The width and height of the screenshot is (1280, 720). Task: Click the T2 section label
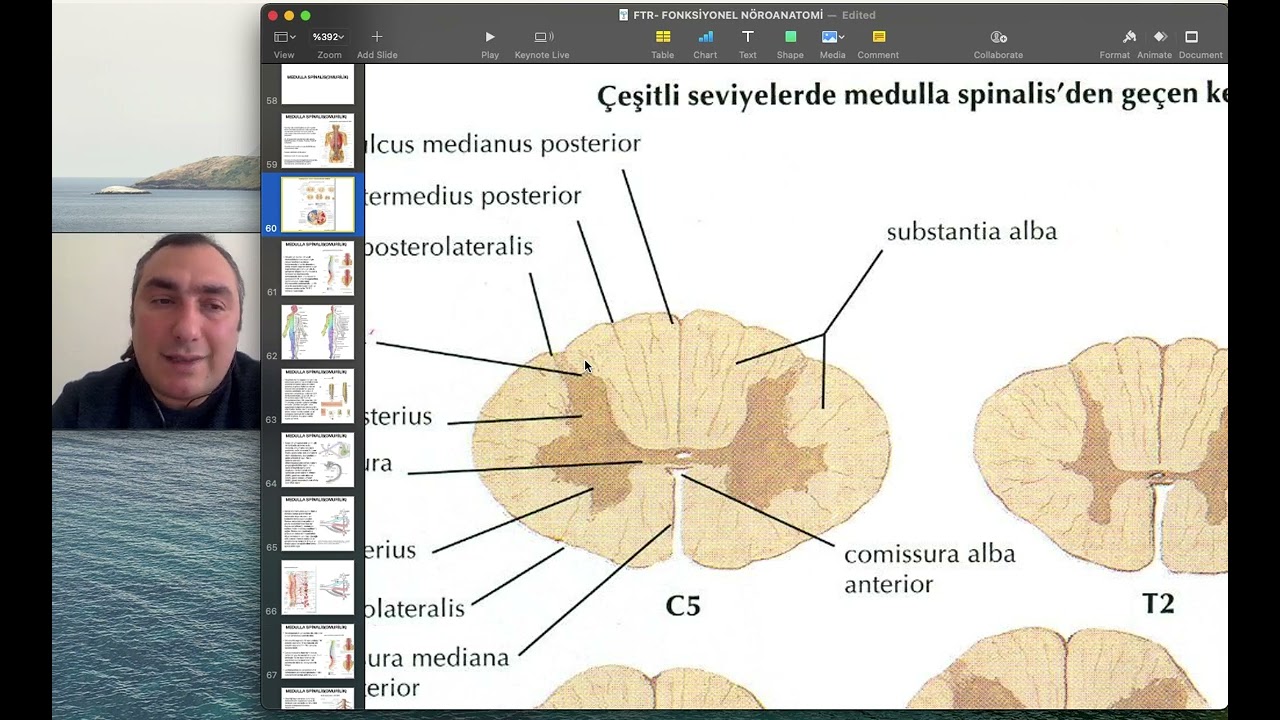[1158, 603]
